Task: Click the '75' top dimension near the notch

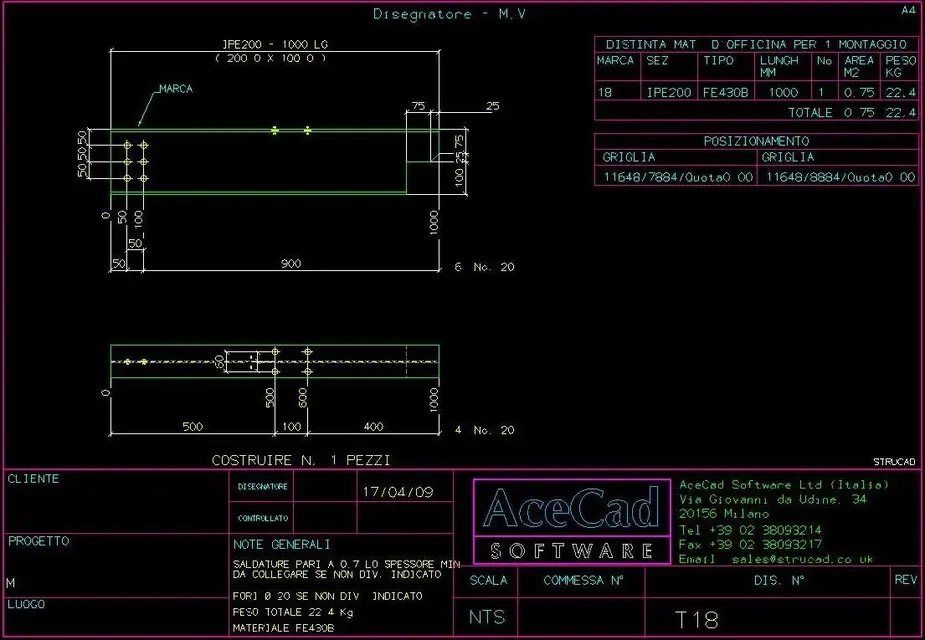Action: (418, 106)
